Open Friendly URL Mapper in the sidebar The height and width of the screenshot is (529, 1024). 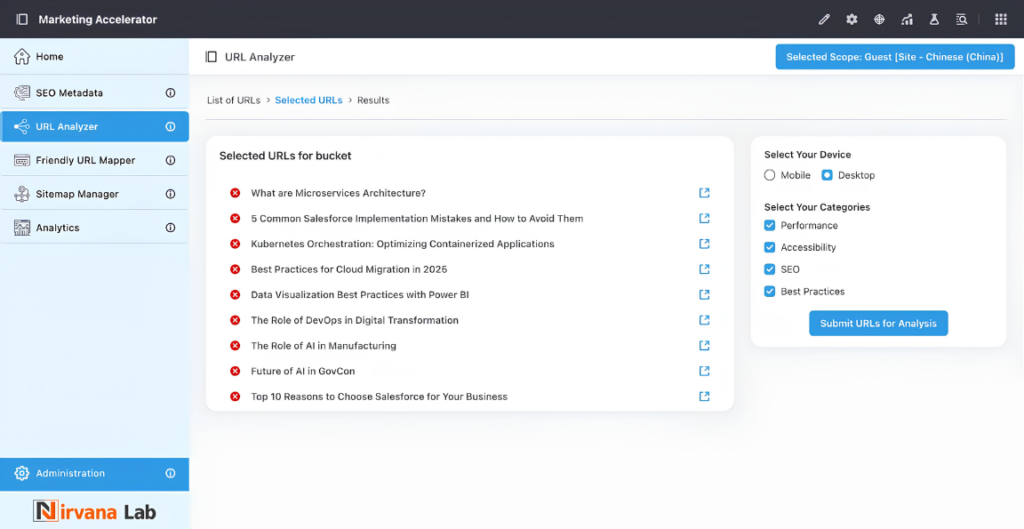[95, 160]
